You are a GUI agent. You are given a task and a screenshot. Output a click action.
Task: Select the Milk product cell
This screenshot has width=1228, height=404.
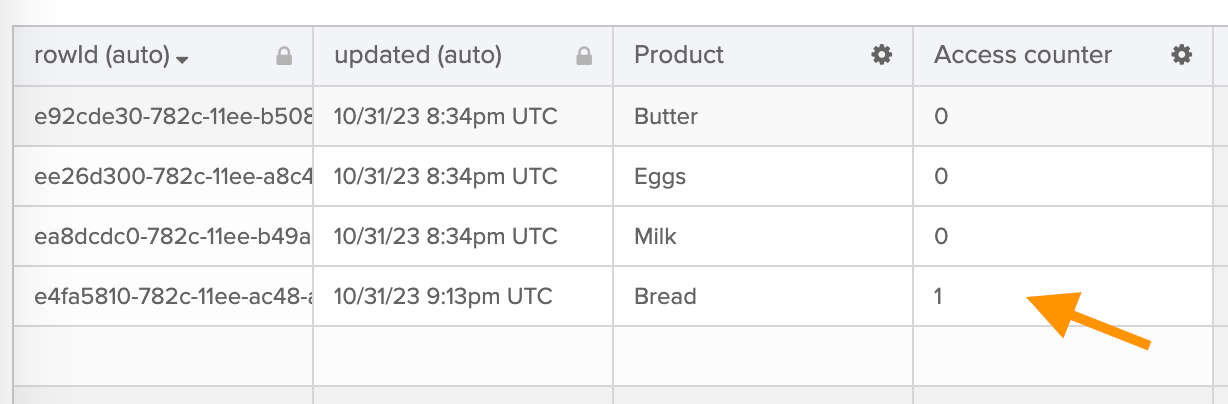656,236
